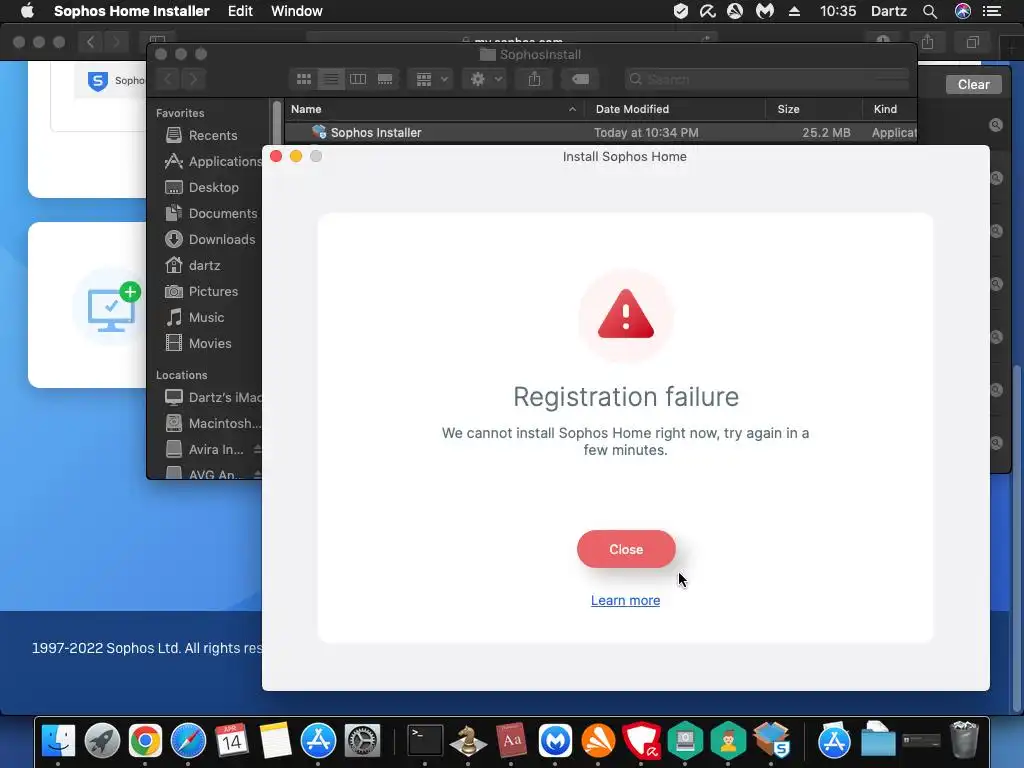
Task: Select Finder column view button
Action: click(358, 79)
